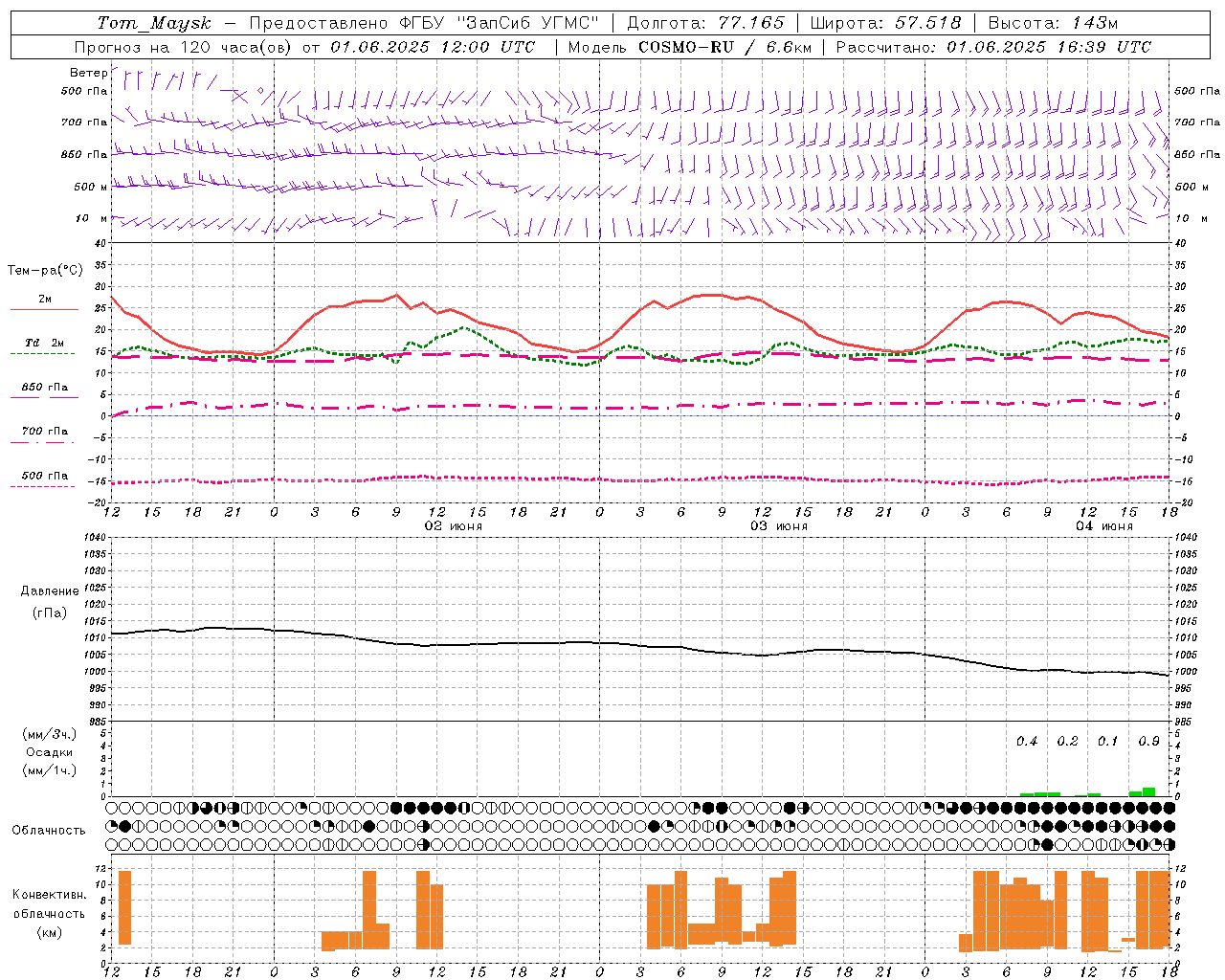Click the Широта: 57.518 value
1225x980 pixels.
click(885, 23)
